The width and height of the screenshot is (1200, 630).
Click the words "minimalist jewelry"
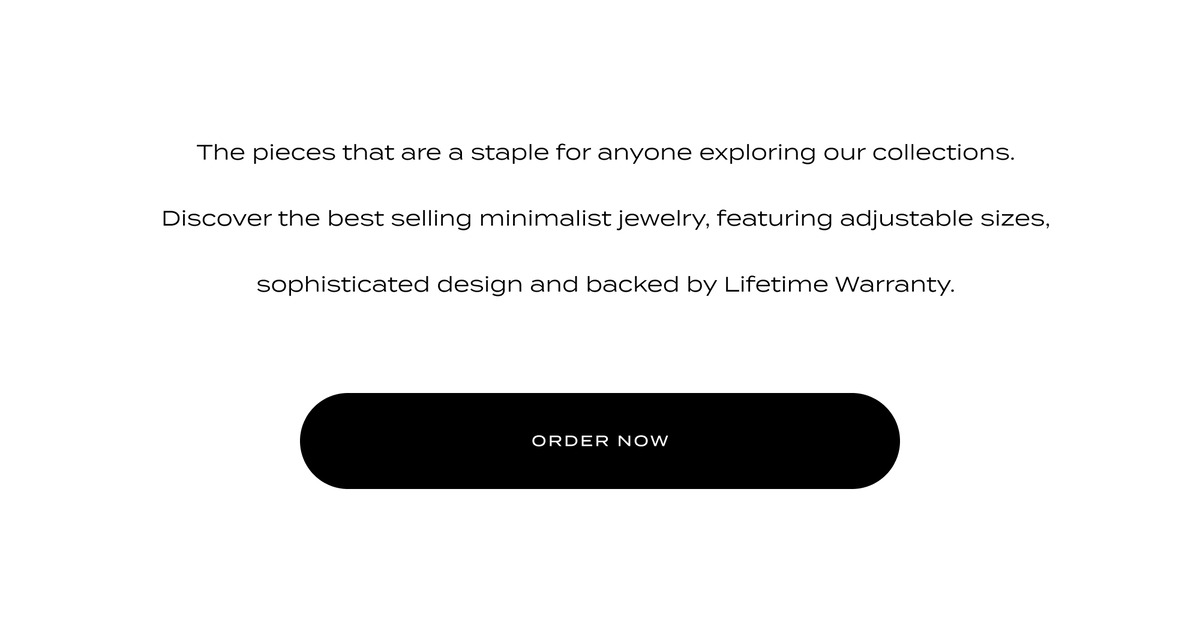[594, 219]
